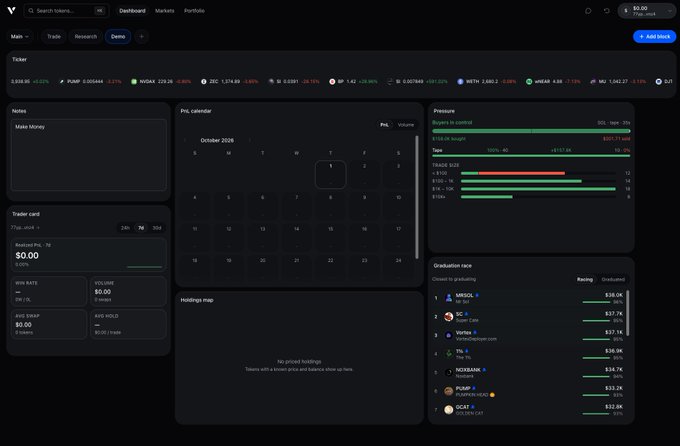Open the wallet address link in Trader card
This screenshot has width=680, height=446.
click(x=25, y=227)
